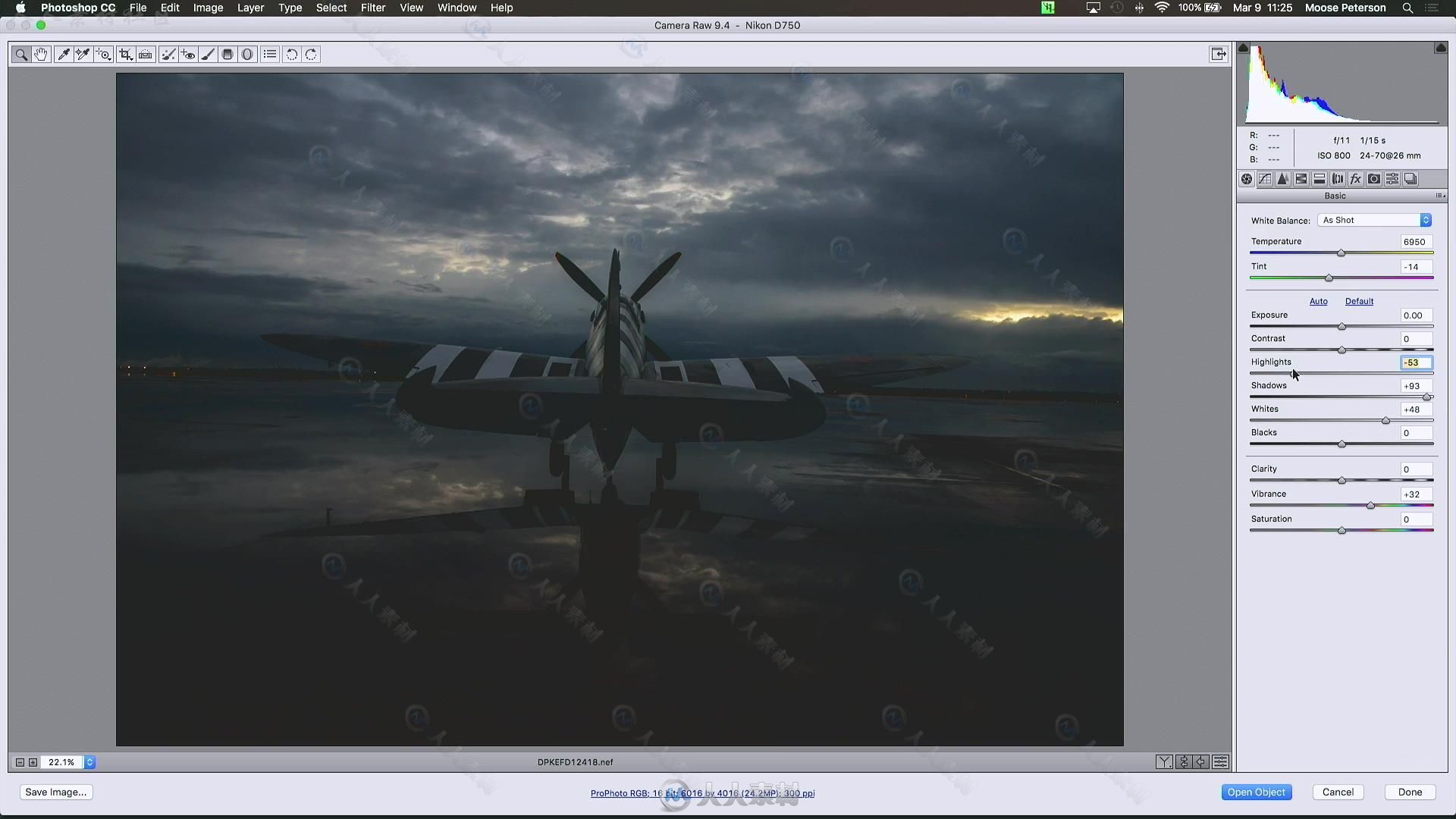Toggle shadow clipping warning in histogram
Screen dimensions: 1456x819
pyautogui.click(x=1243, y=48)
